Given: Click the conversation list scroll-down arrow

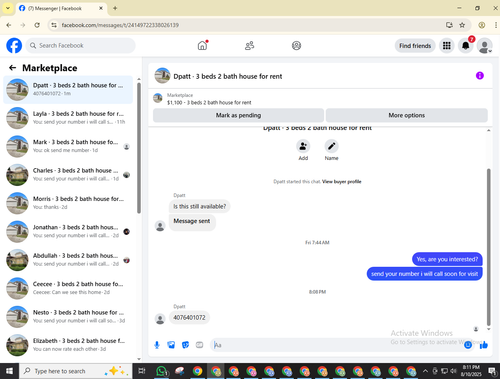Looking at the screenshot, I should [139, 359].
